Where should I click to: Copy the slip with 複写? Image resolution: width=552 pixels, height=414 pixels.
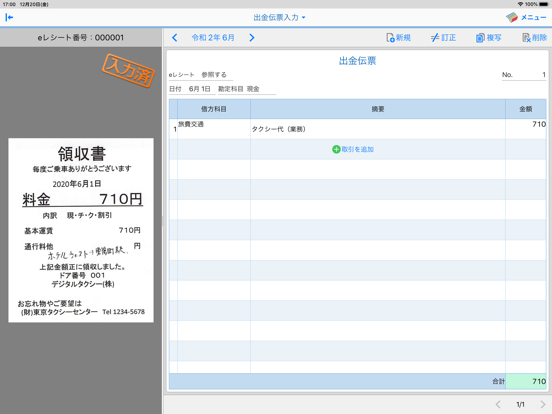click(489, 38)
